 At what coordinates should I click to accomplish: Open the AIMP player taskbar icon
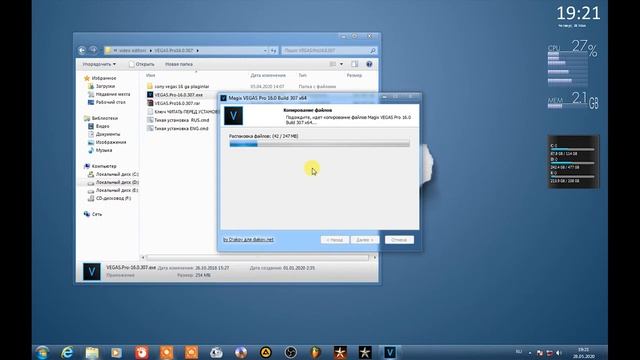[266, 352]
